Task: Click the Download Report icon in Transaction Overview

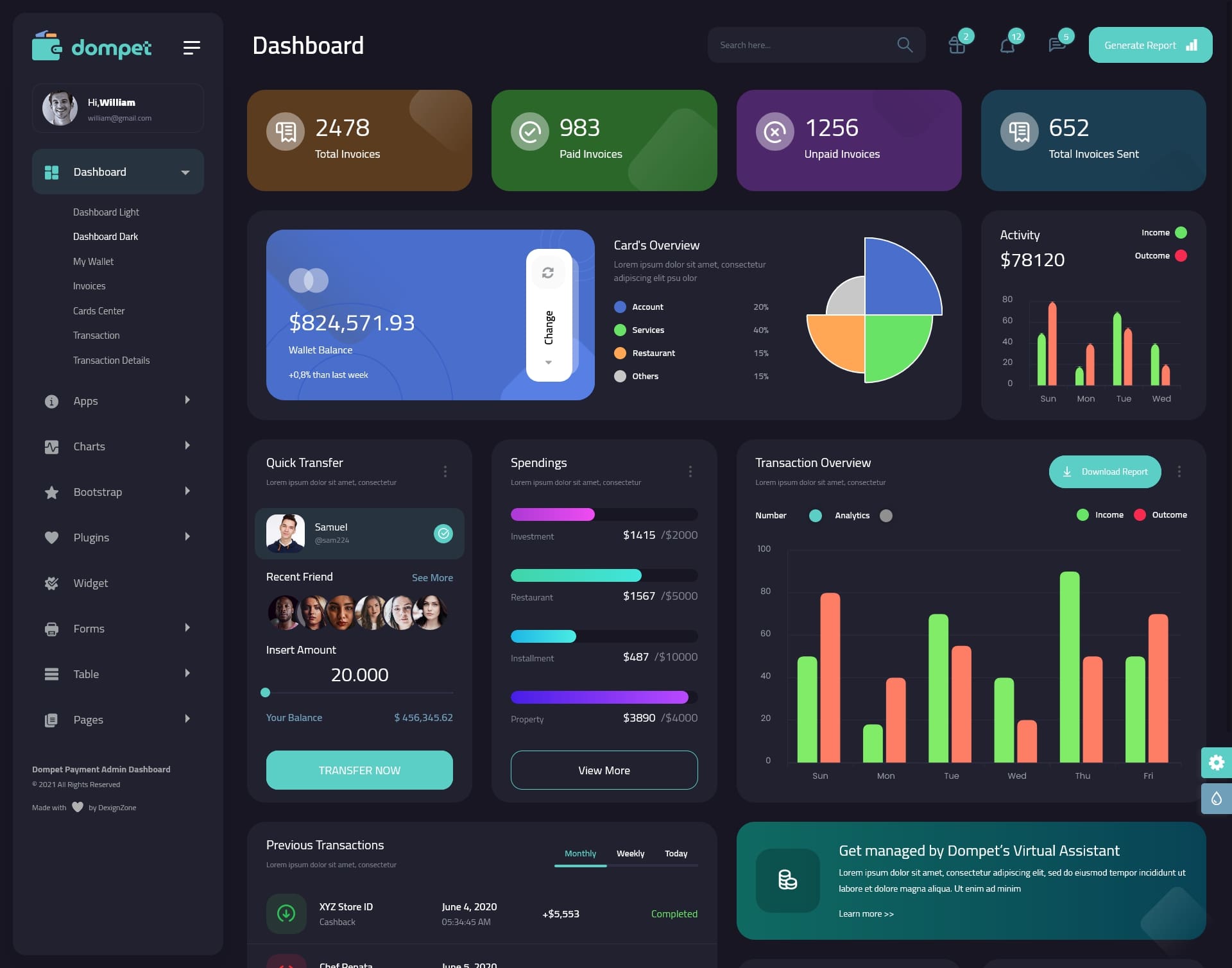Action: coord(1067,471)
